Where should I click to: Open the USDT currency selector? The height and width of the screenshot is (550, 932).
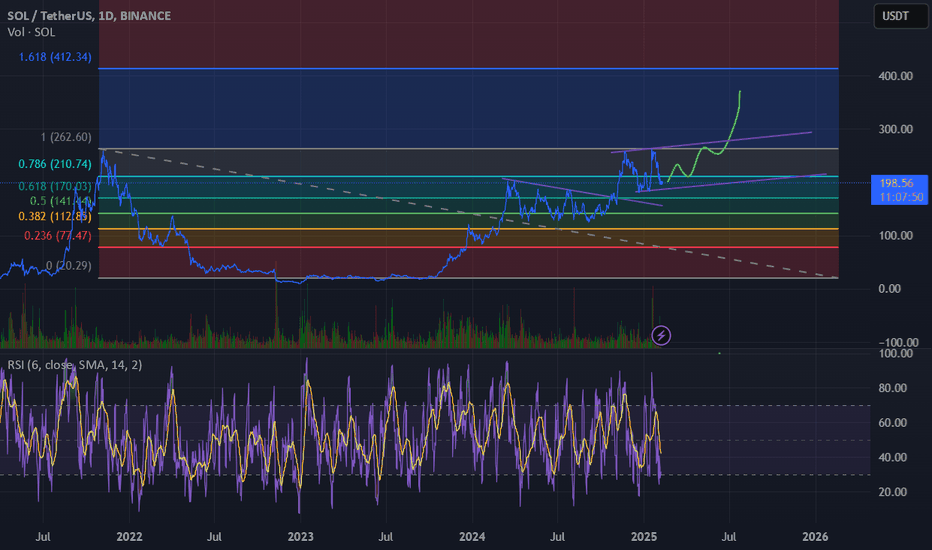pos(900,16)
